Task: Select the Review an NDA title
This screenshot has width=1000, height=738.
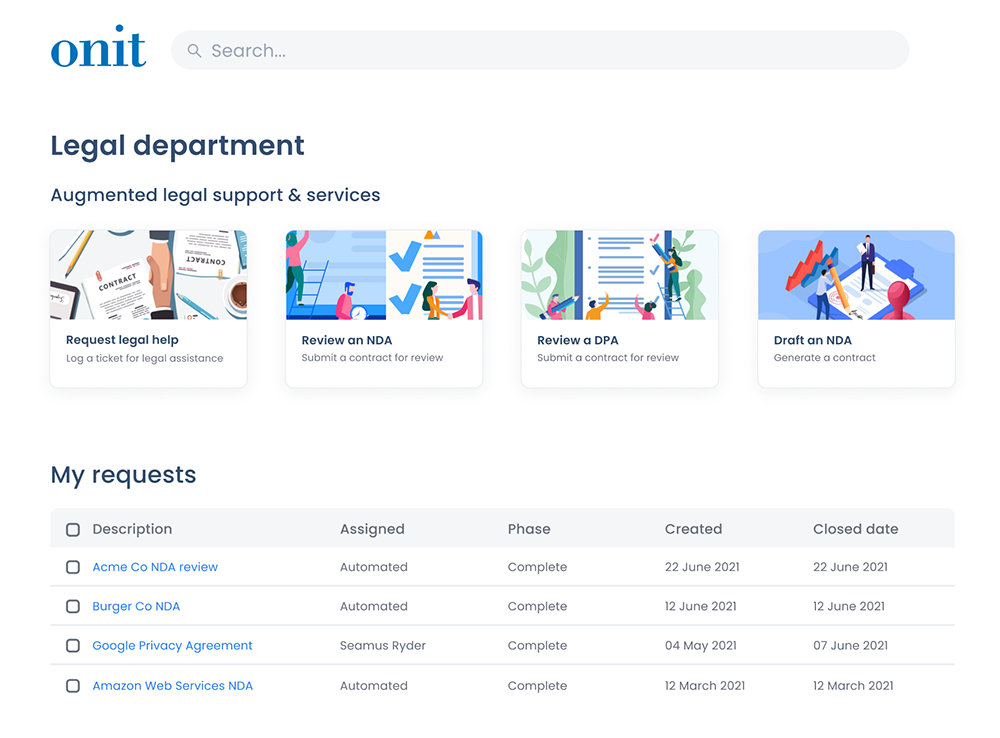Action: 347,340
